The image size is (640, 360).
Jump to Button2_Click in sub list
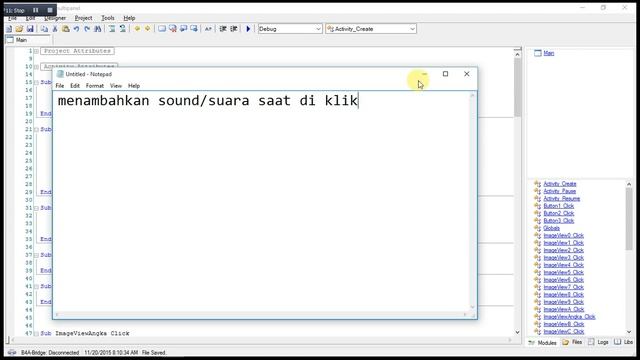tap(559, 213)
